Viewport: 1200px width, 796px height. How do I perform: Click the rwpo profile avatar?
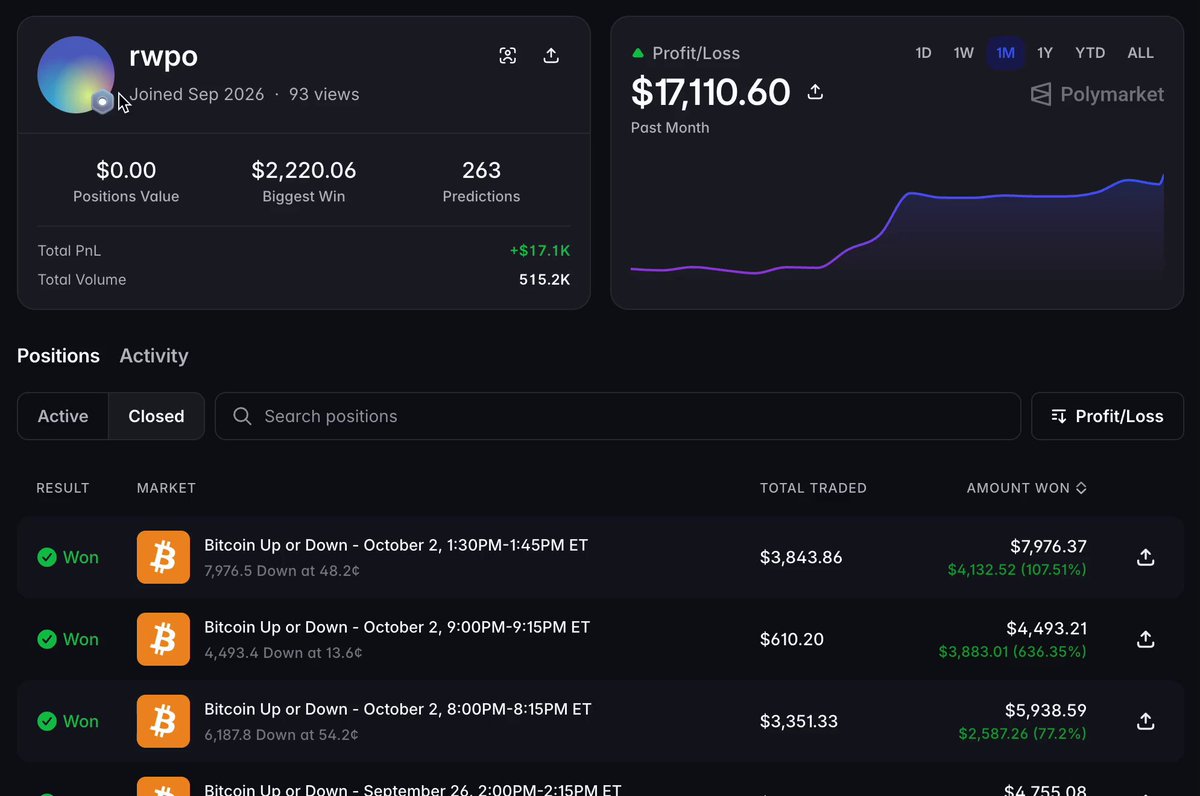[x=76, y=75]
